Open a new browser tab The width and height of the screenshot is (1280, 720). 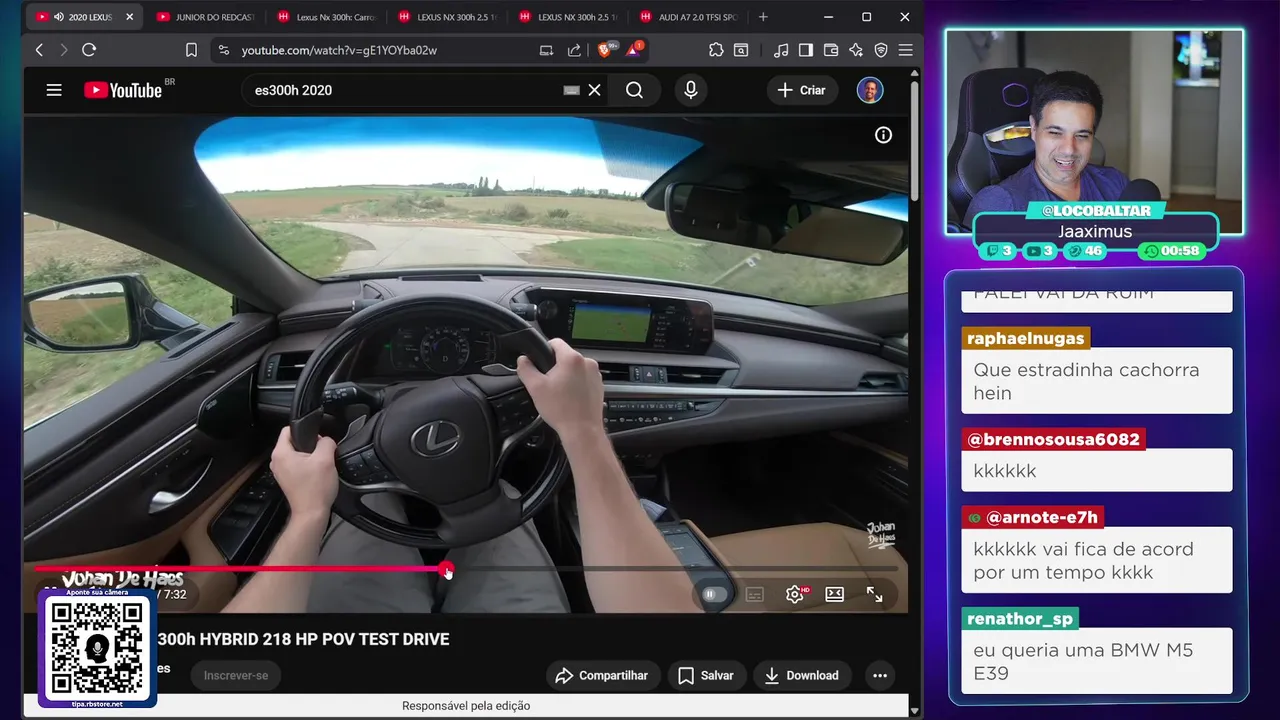[x=763, y=17]
